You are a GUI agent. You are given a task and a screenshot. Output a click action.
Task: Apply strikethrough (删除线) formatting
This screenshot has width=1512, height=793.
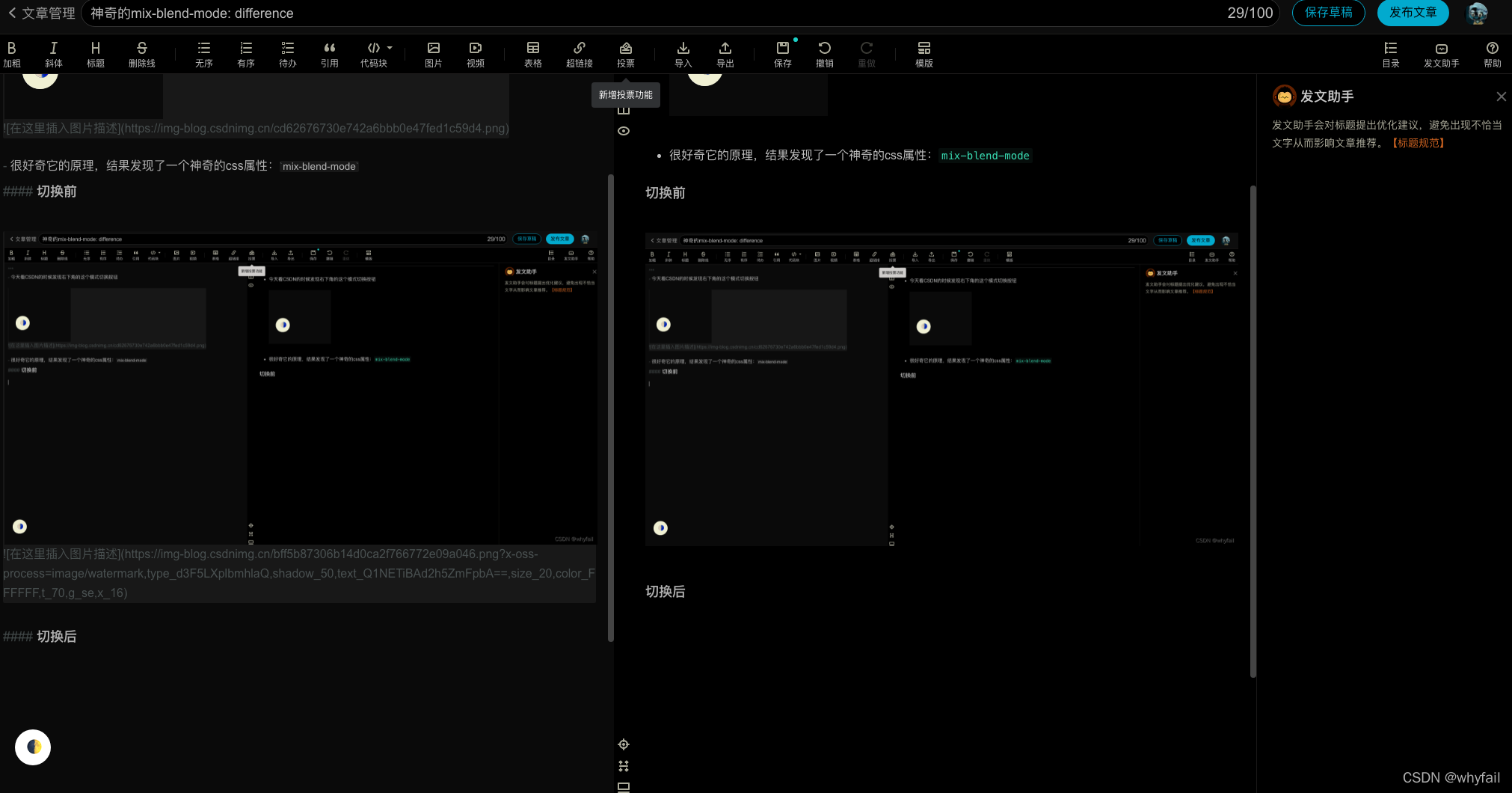pos(141,54)
